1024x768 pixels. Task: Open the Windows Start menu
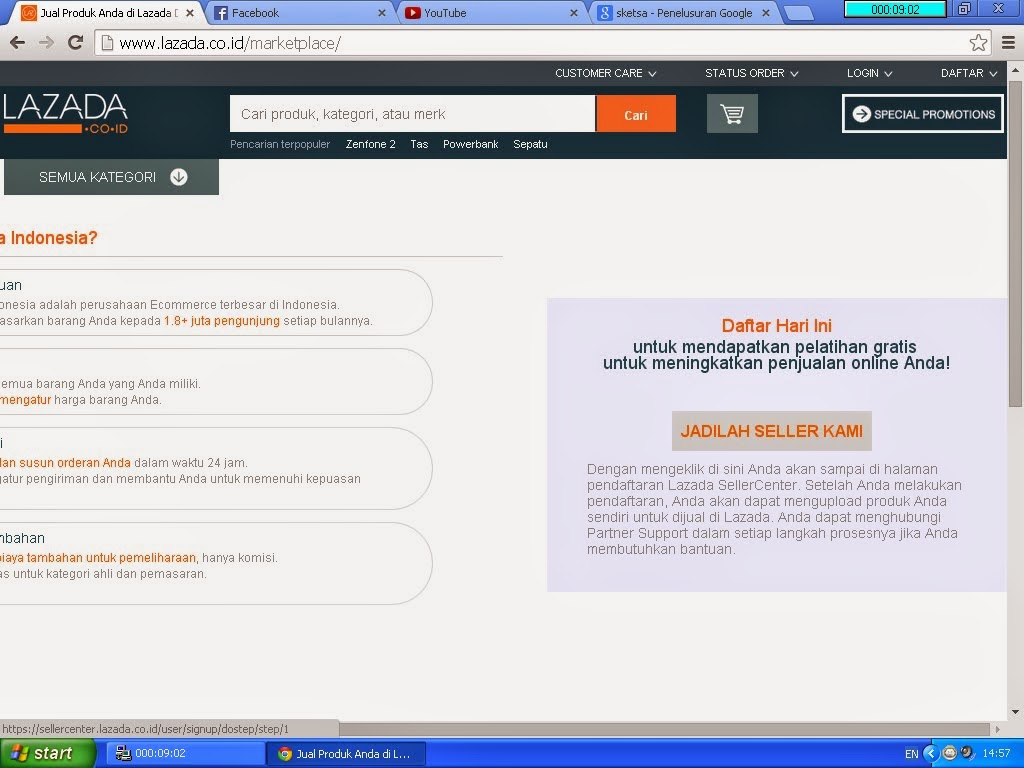[x=47, y=753]
